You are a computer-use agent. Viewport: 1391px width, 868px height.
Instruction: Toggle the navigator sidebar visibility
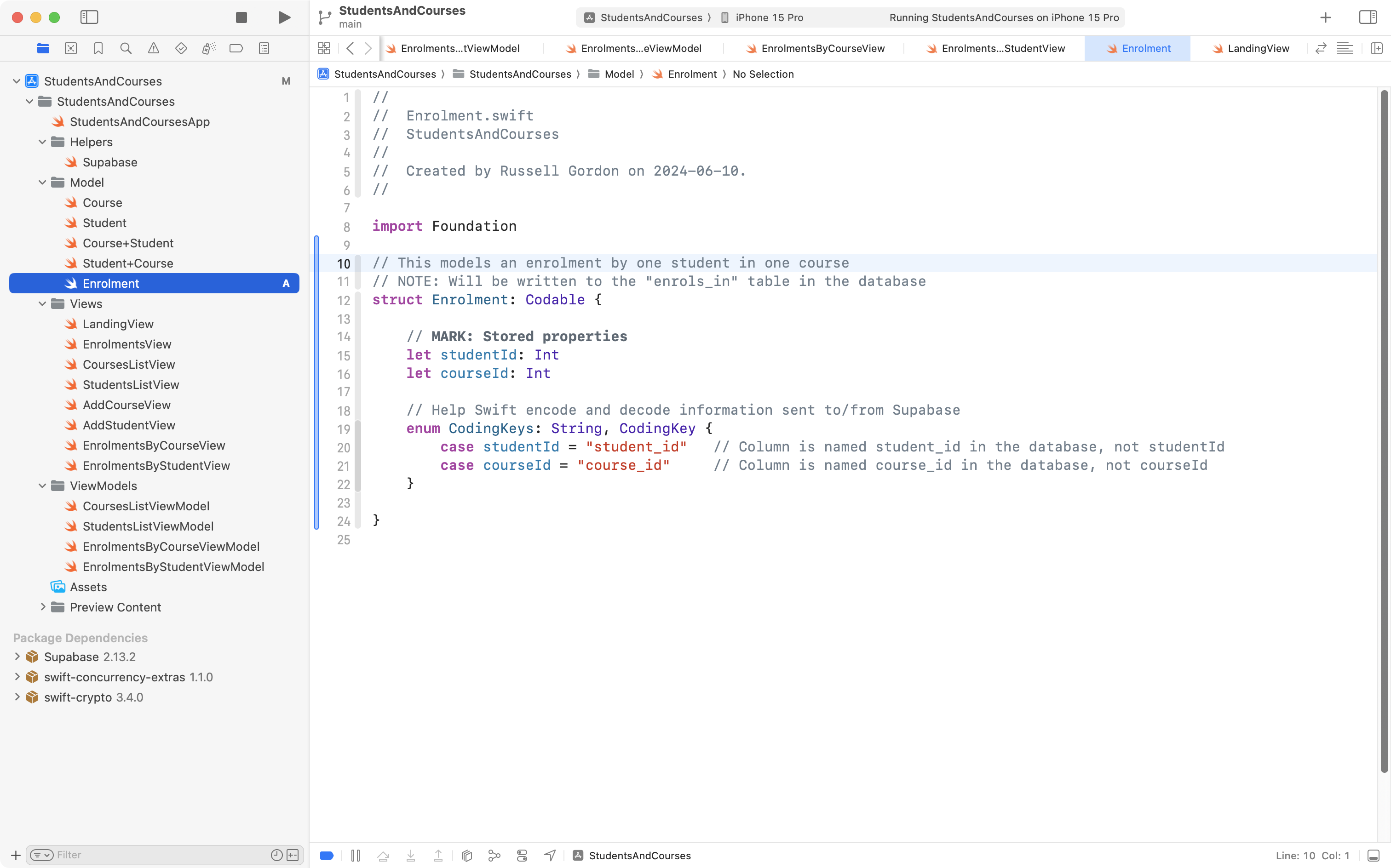[x=89, y=17]
